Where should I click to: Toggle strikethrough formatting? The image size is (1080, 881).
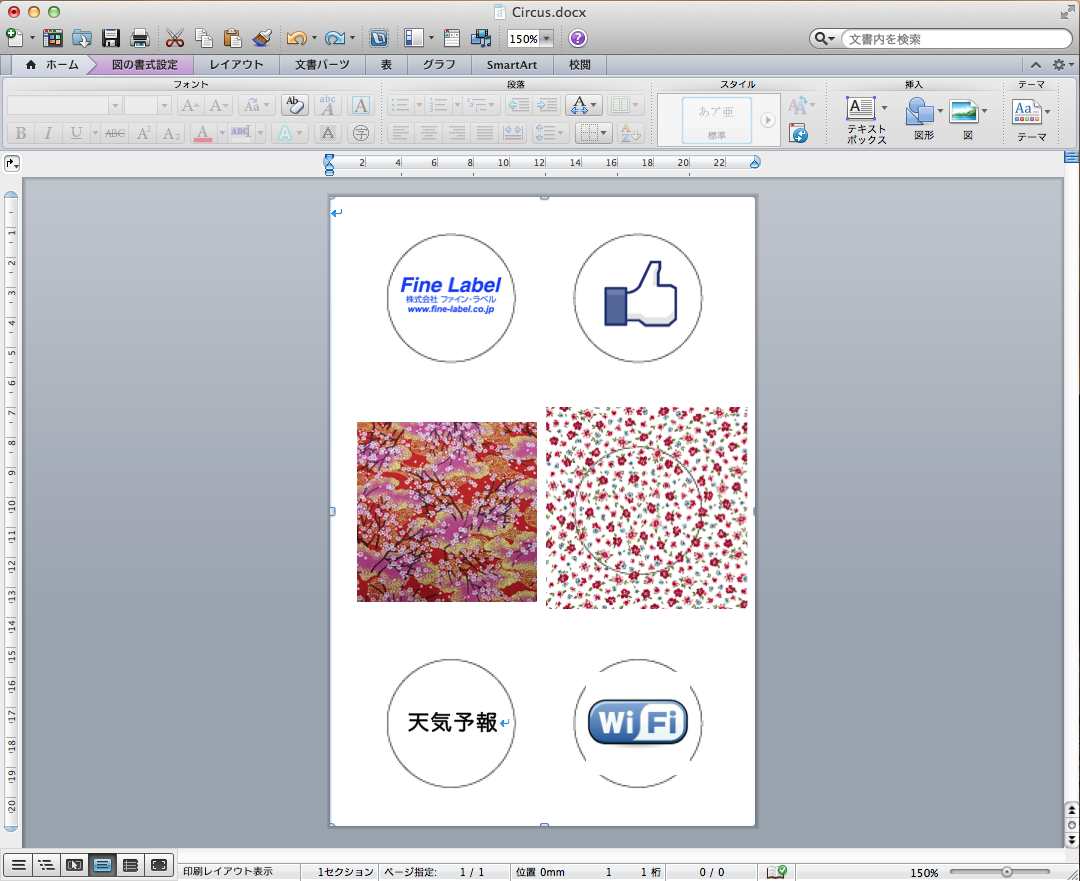(115, 133)
